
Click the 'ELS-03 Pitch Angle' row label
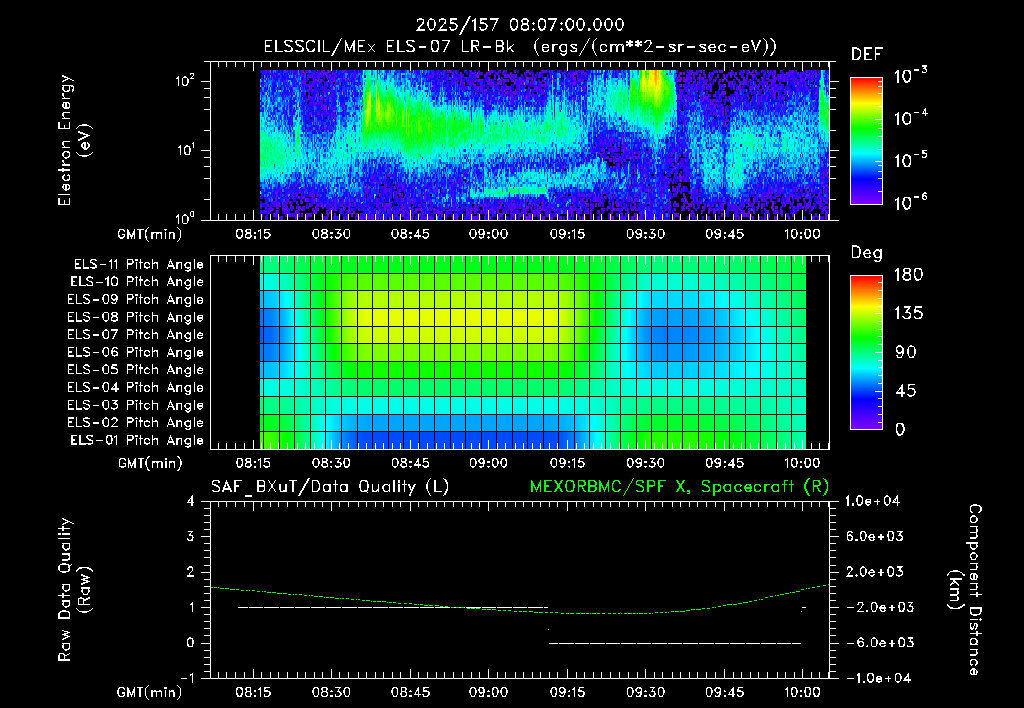pyautogui.click(x=136, y=405)
